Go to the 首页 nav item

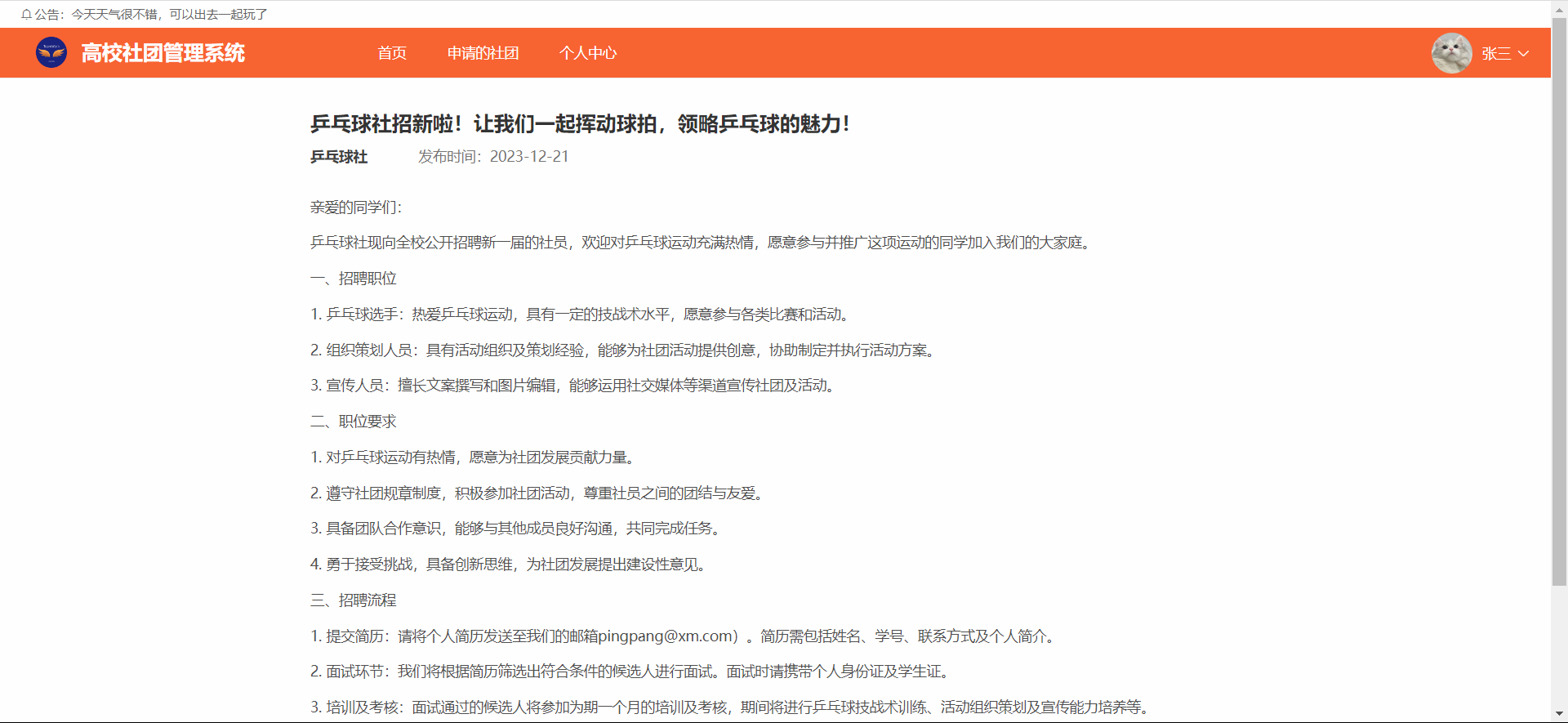point(392,53)
